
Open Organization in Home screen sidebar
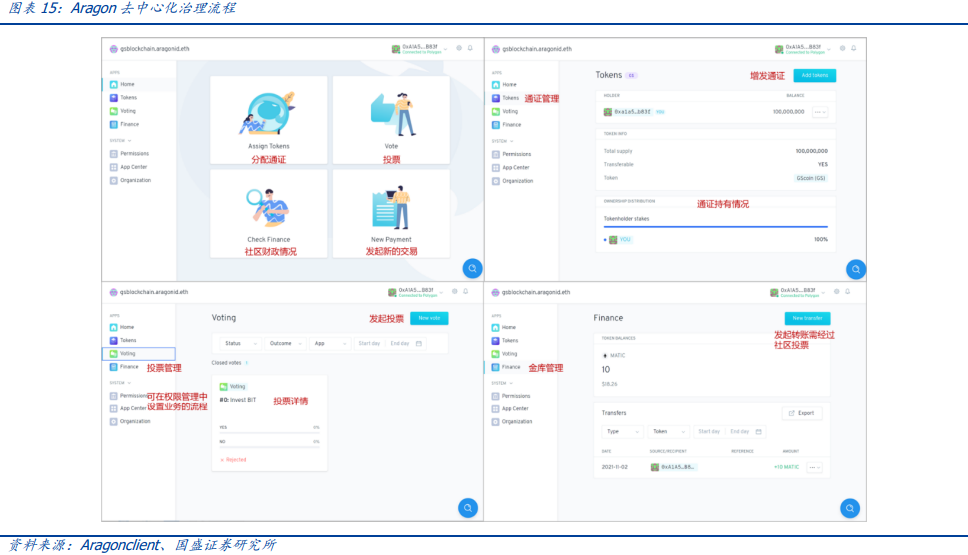tap(130, 181)
